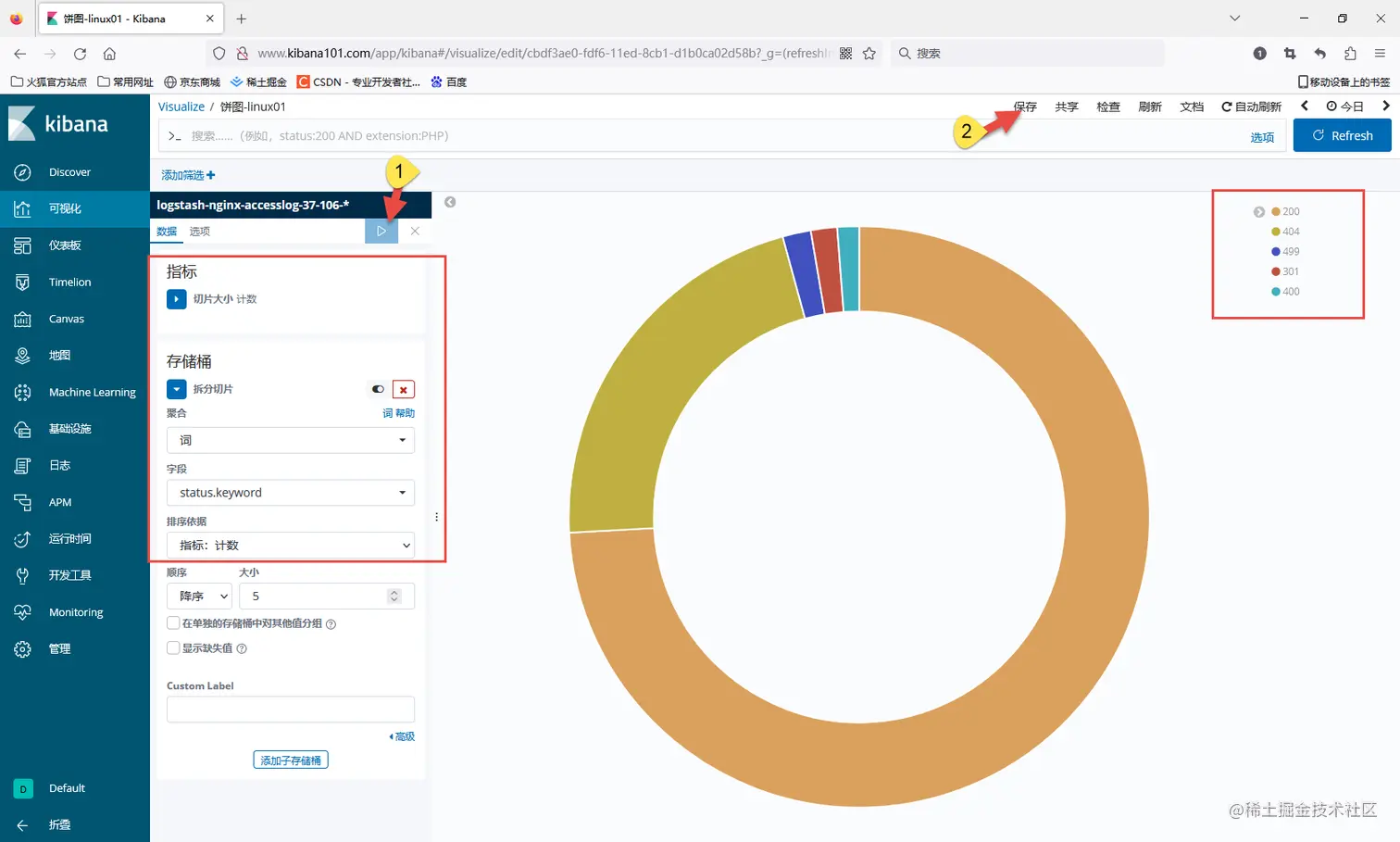Screen dimensions: 1400x842
Task: Click the blue Refresh button
Action: click(x=1342, y=135)
